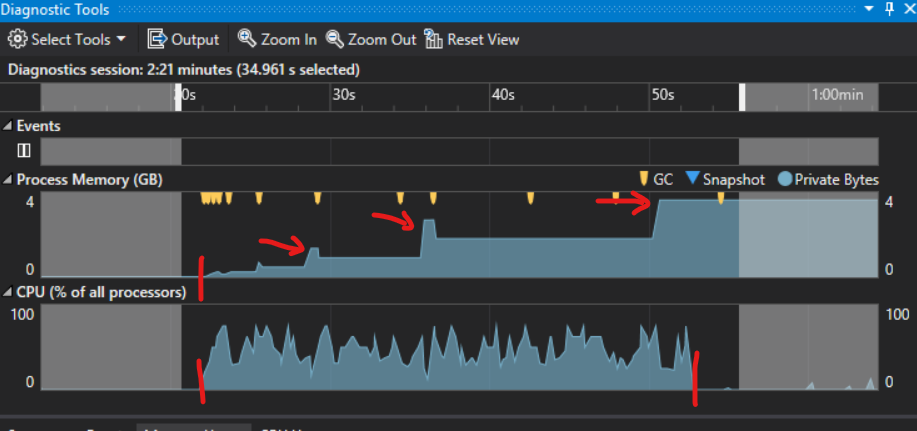
Task: Click the left selection handle on the timeline ruler
Action: [178, 97]
